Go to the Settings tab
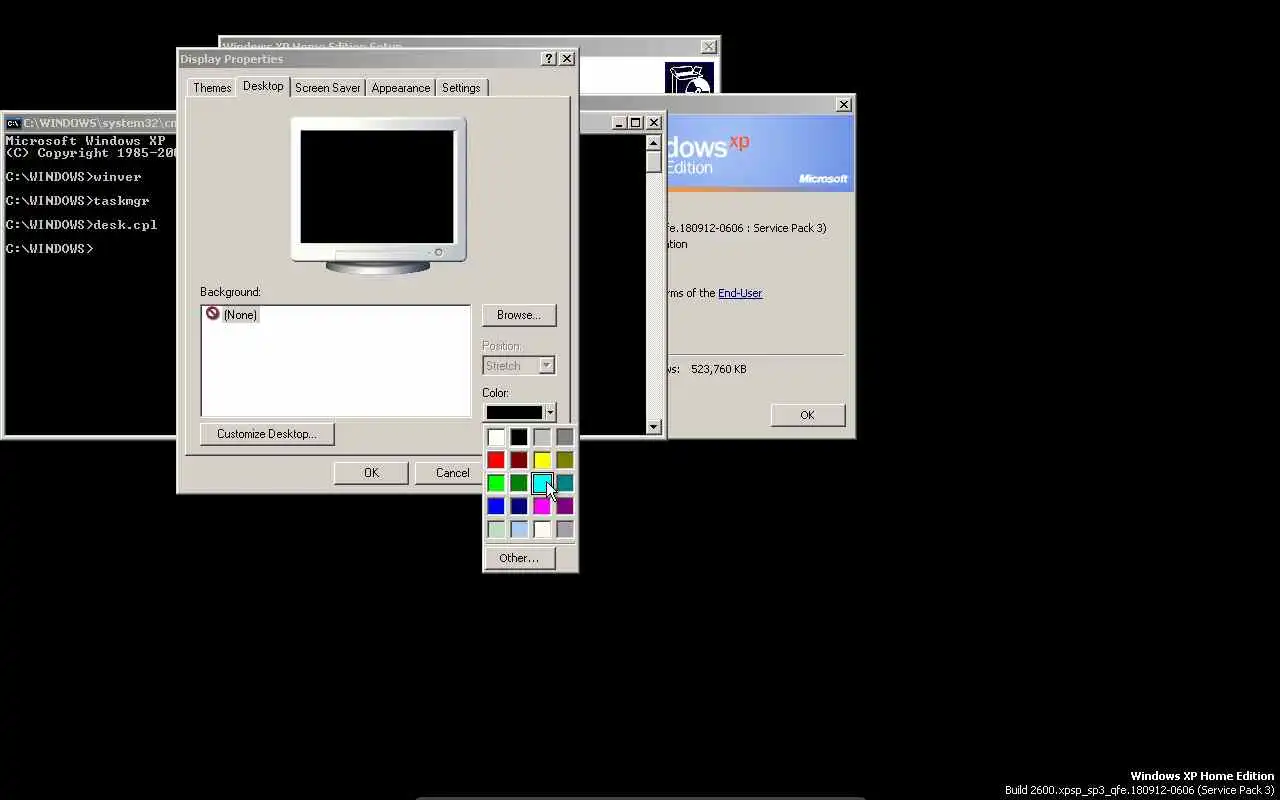The width and height of the screenshot is (1280, 800). click(461, 88)
